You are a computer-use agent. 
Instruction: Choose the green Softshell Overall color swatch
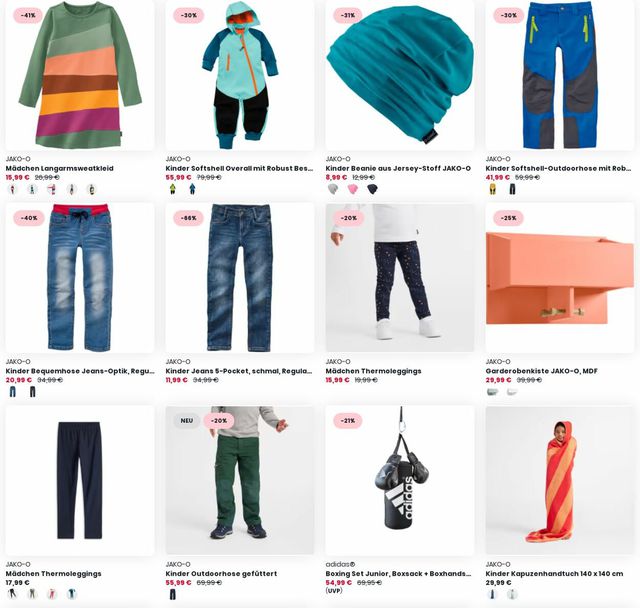[173, 189]
